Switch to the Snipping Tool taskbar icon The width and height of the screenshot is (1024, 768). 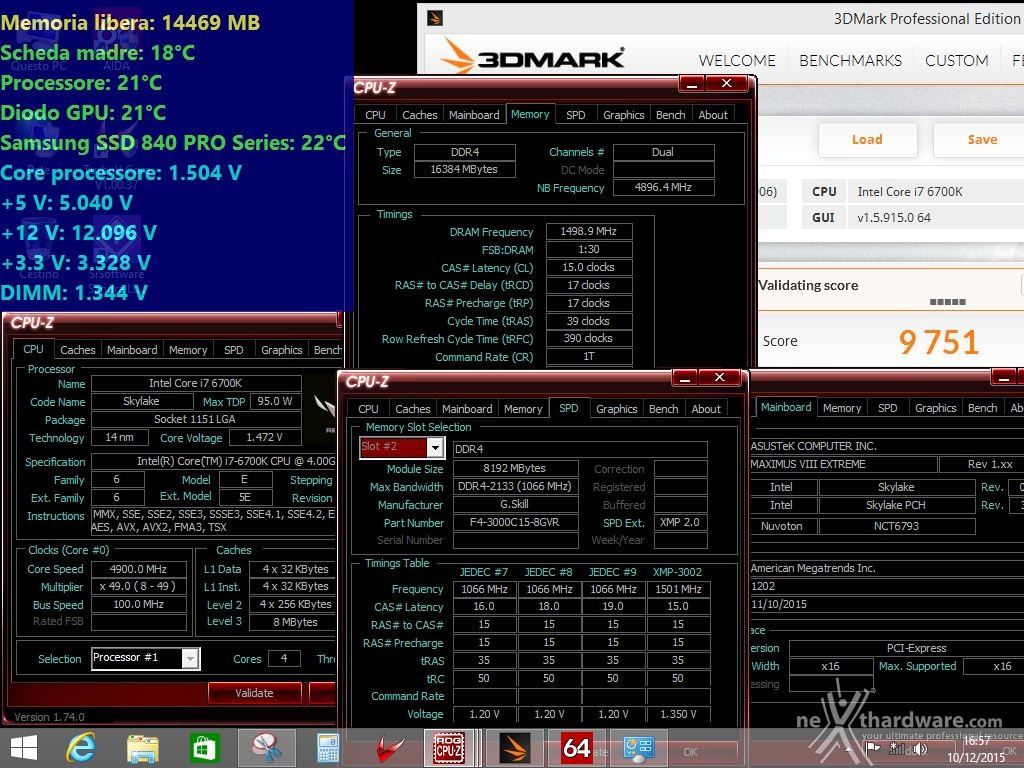coord(266,748)
